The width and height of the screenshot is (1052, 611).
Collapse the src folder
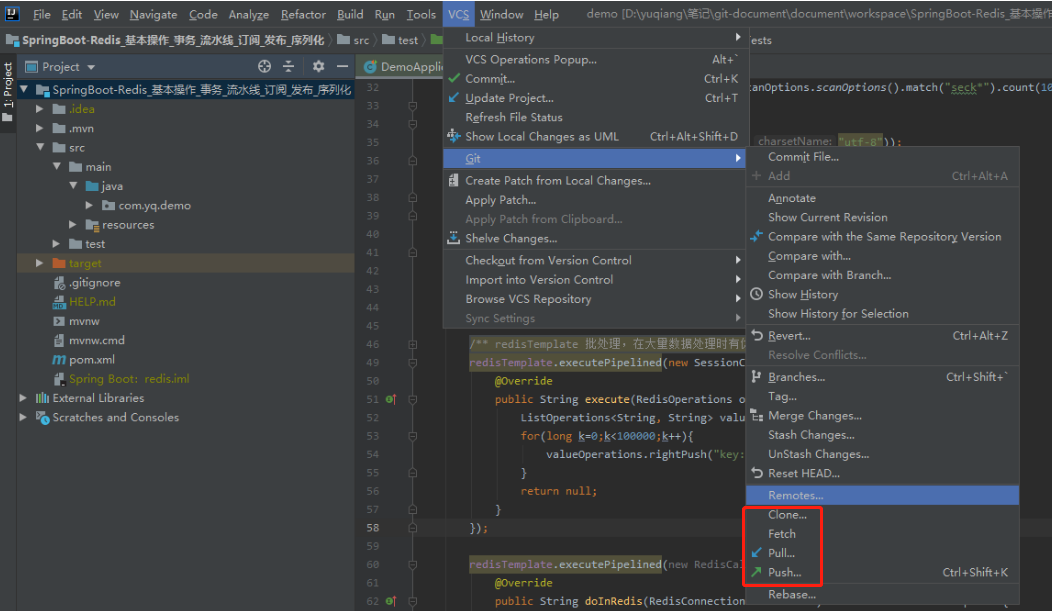click(40, 147)
